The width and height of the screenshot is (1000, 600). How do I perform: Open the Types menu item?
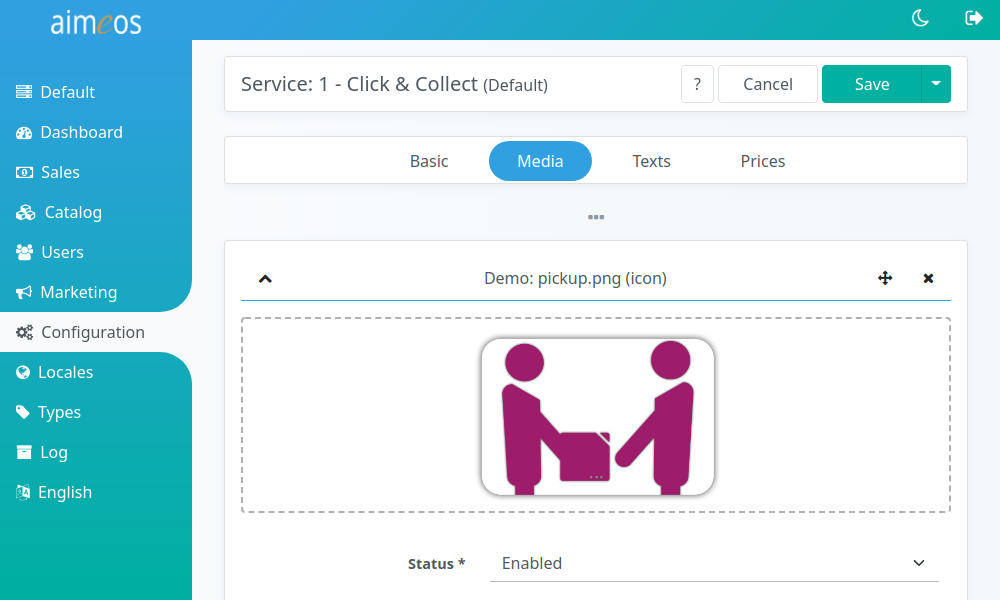pos(96,412)
